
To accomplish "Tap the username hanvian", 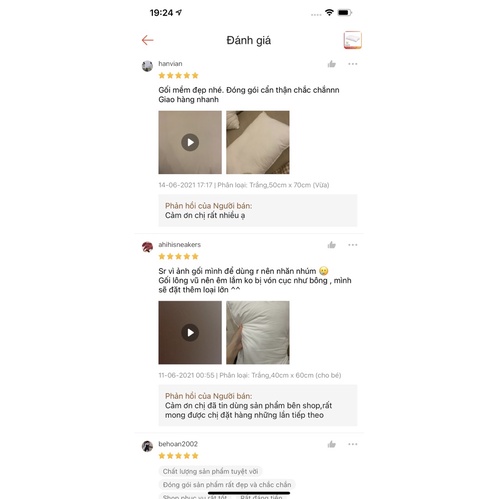I will pyautogui.click(x=170, y=64).
